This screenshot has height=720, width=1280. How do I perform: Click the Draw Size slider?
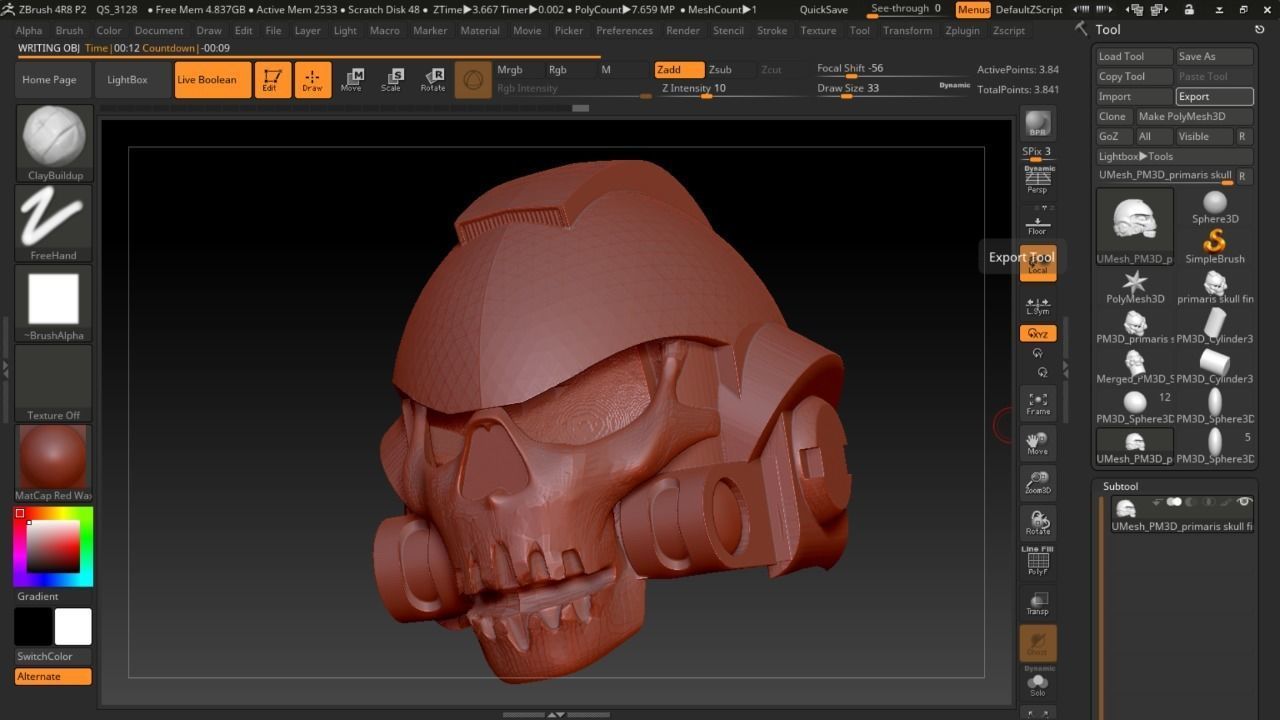click(x=894, y=88)
